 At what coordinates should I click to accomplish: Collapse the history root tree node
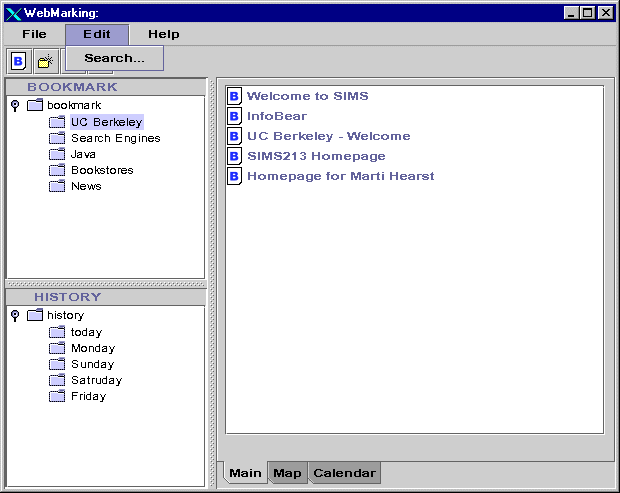click(x=15, y=315)
